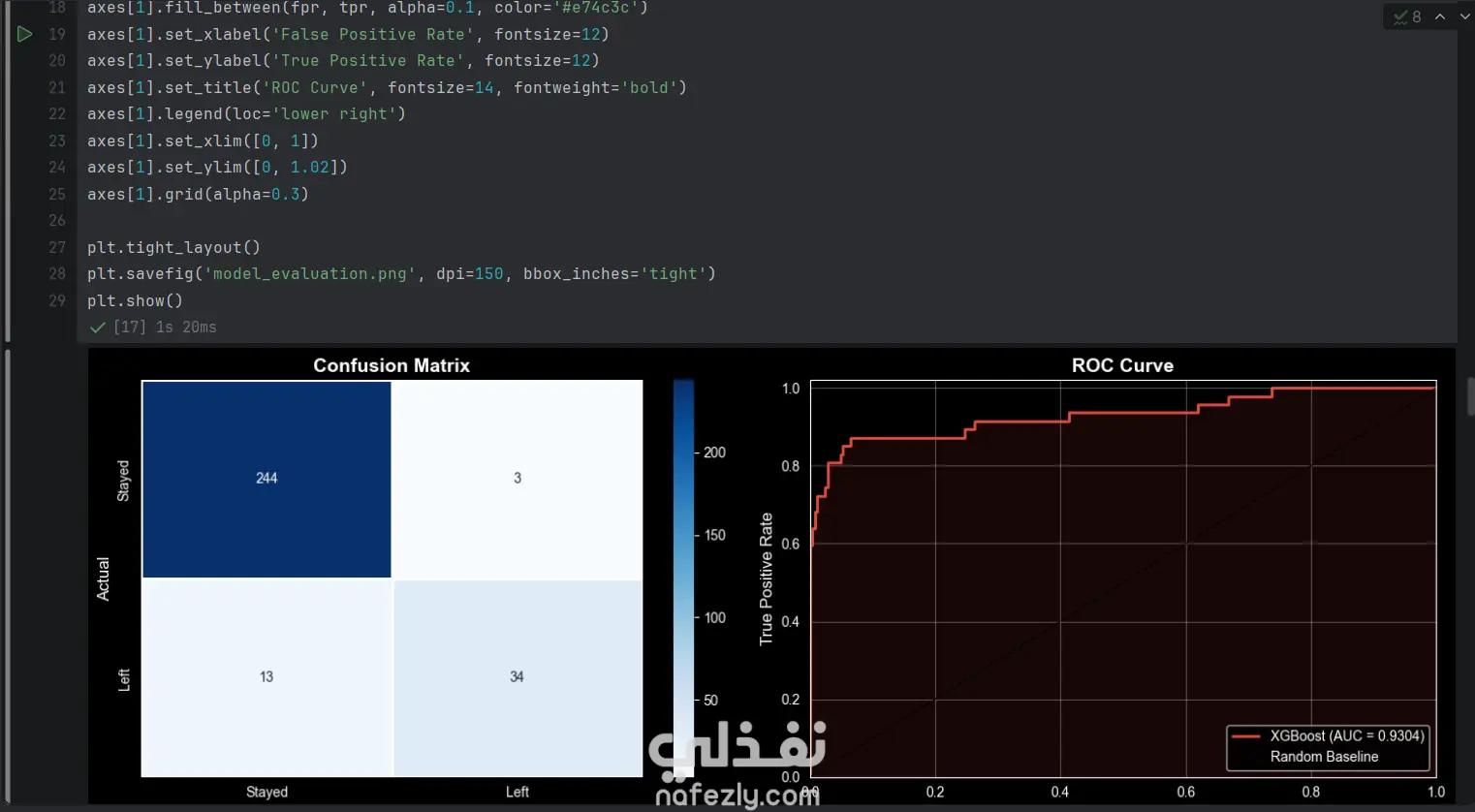Click the vertical scrollbar thumb on the right edge

(1470, 396)
